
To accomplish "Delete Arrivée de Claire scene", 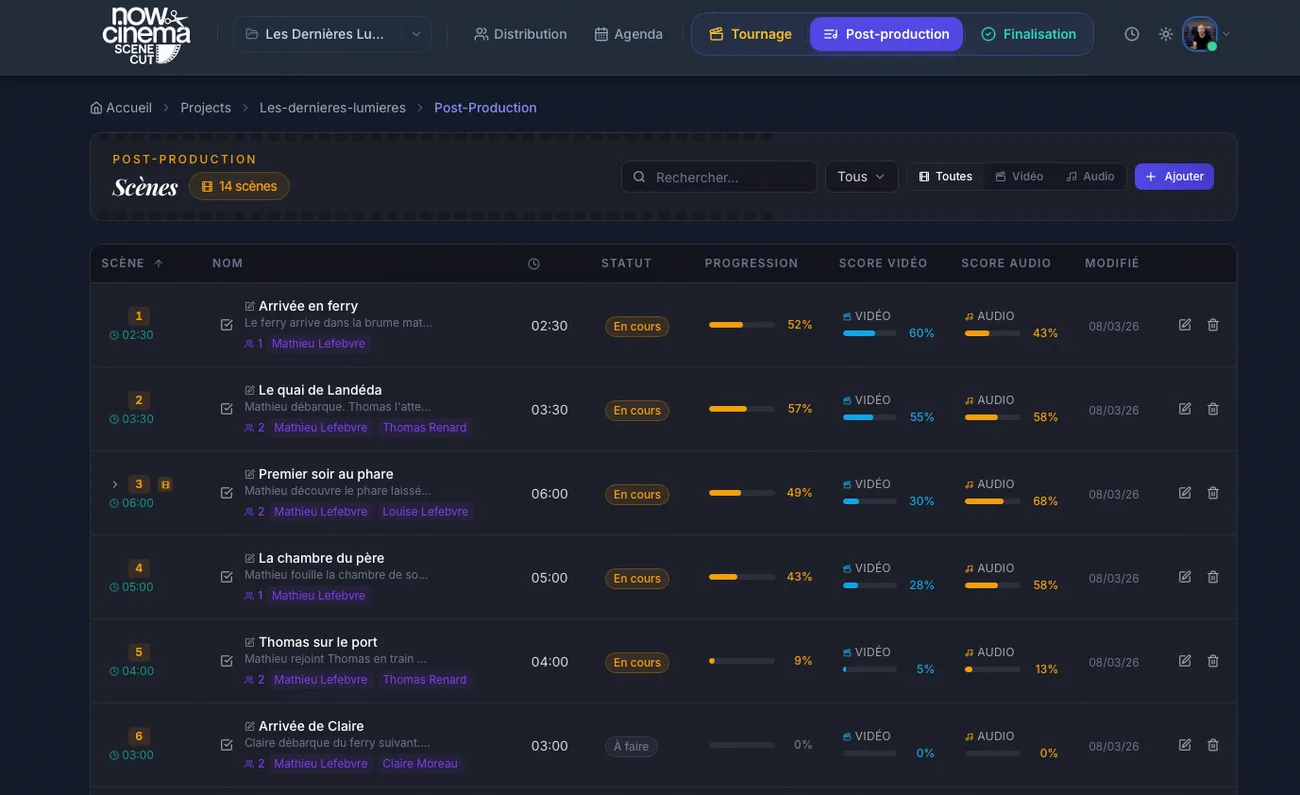I will (x=1213, y=745).
